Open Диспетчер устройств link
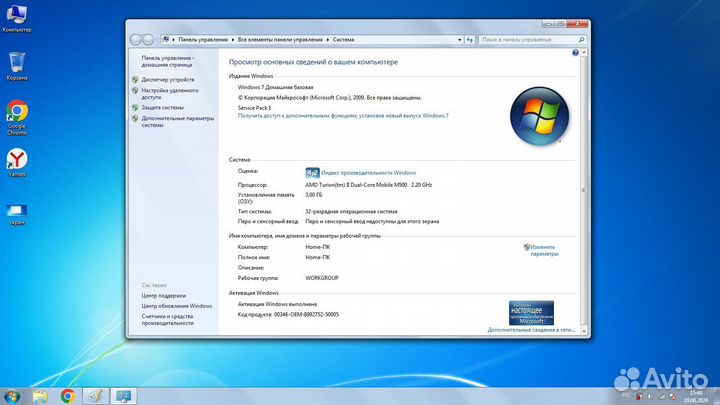The height and width of the screenshot is (405, 720). [x=168, y=79]
